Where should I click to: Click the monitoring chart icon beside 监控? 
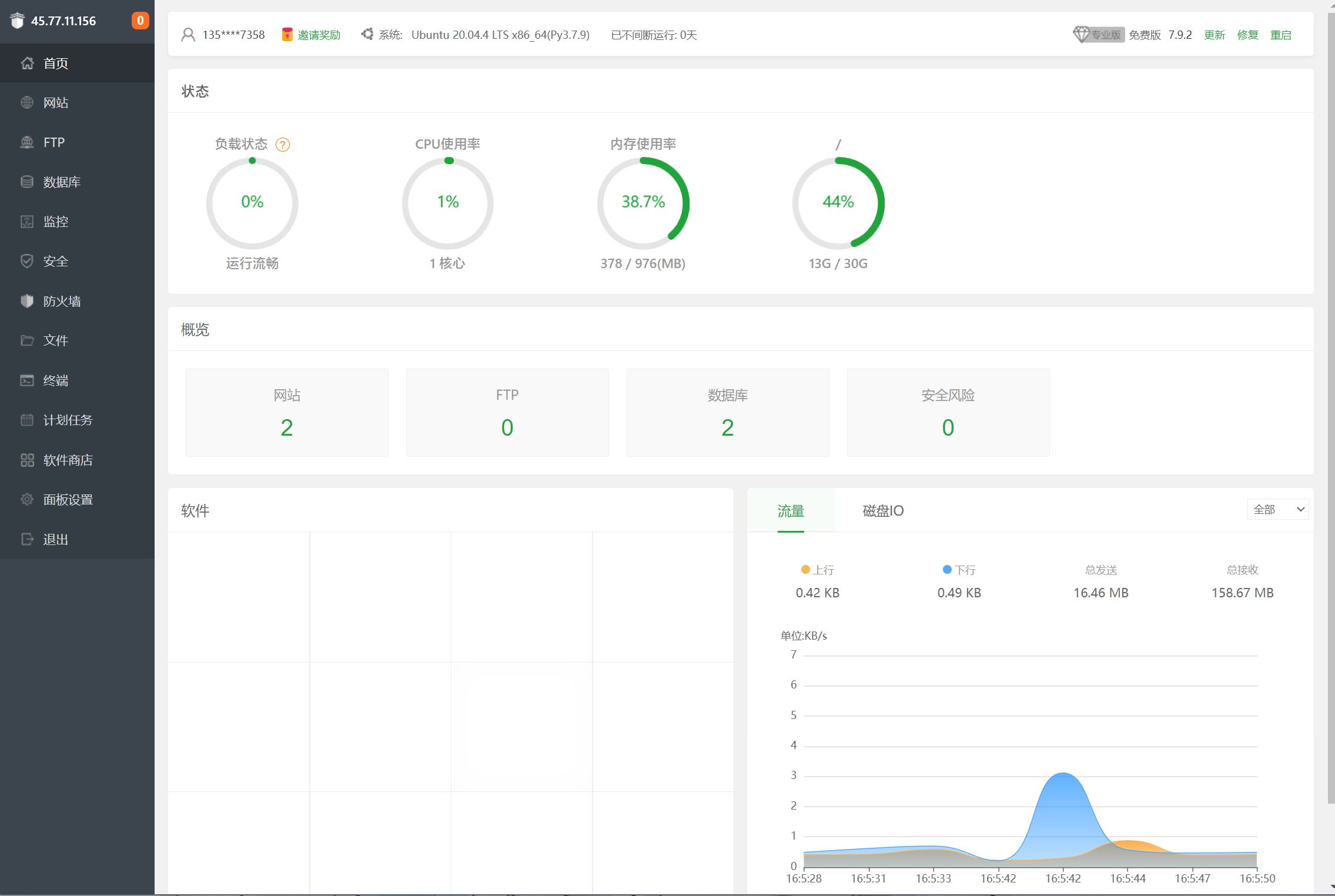27,221
